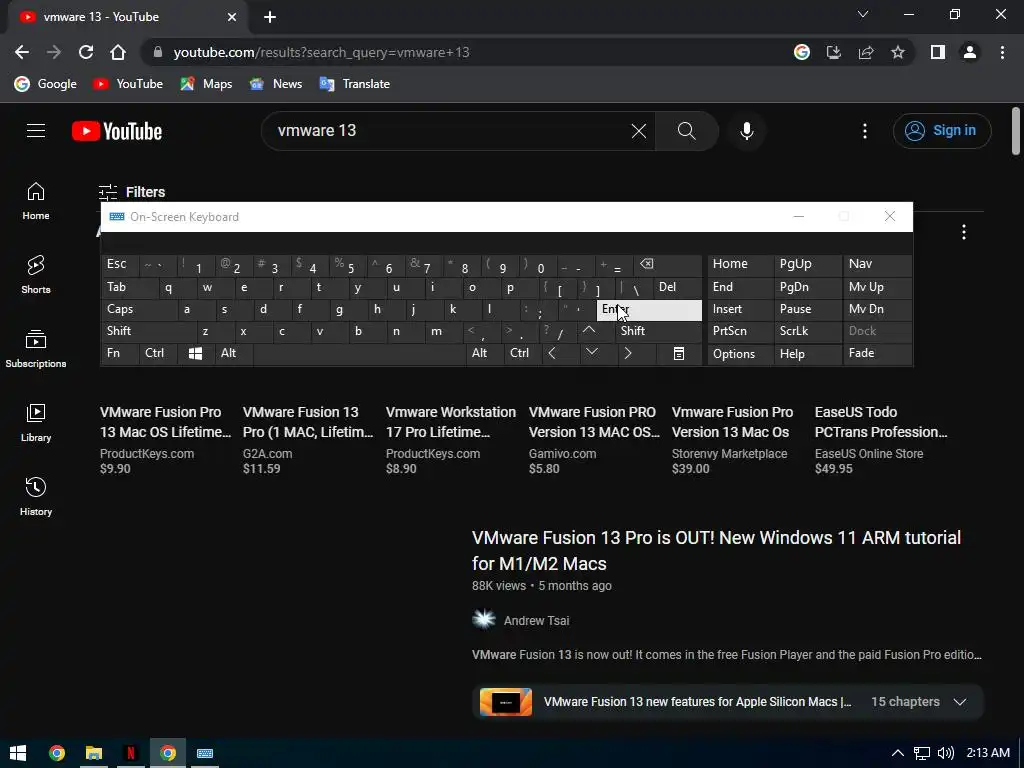Open the YouTube hamburger guide menu
Viewport: 1024px width, 768px height.
pyautogui.click(x=36, y=131)
